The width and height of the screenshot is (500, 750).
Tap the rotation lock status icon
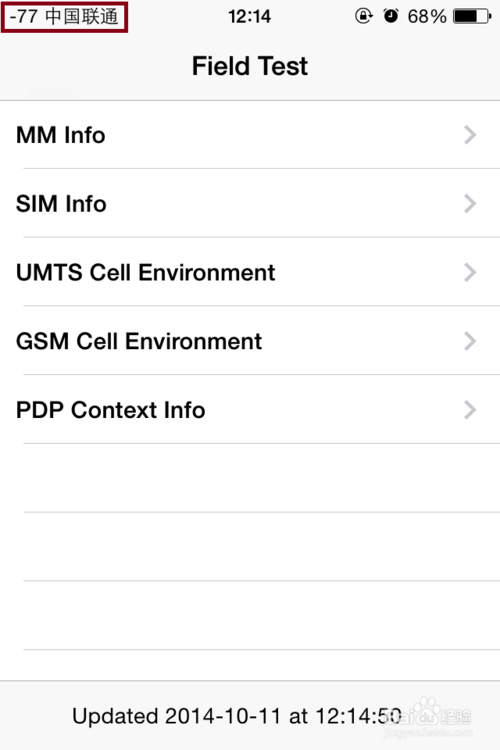pyautogui.click(x=364, y=16)
